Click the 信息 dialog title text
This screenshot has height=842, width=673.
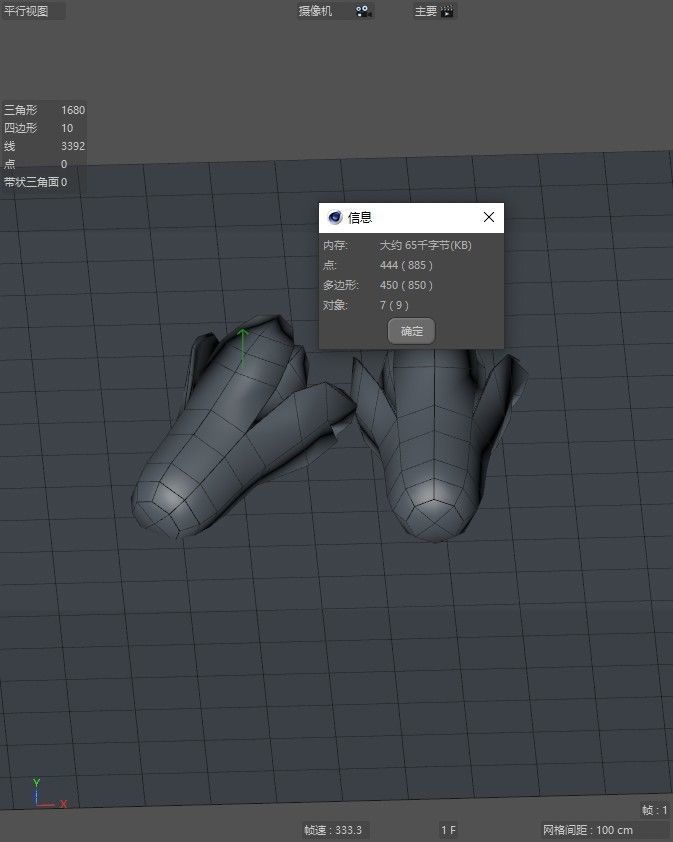(x=360, y=217)
